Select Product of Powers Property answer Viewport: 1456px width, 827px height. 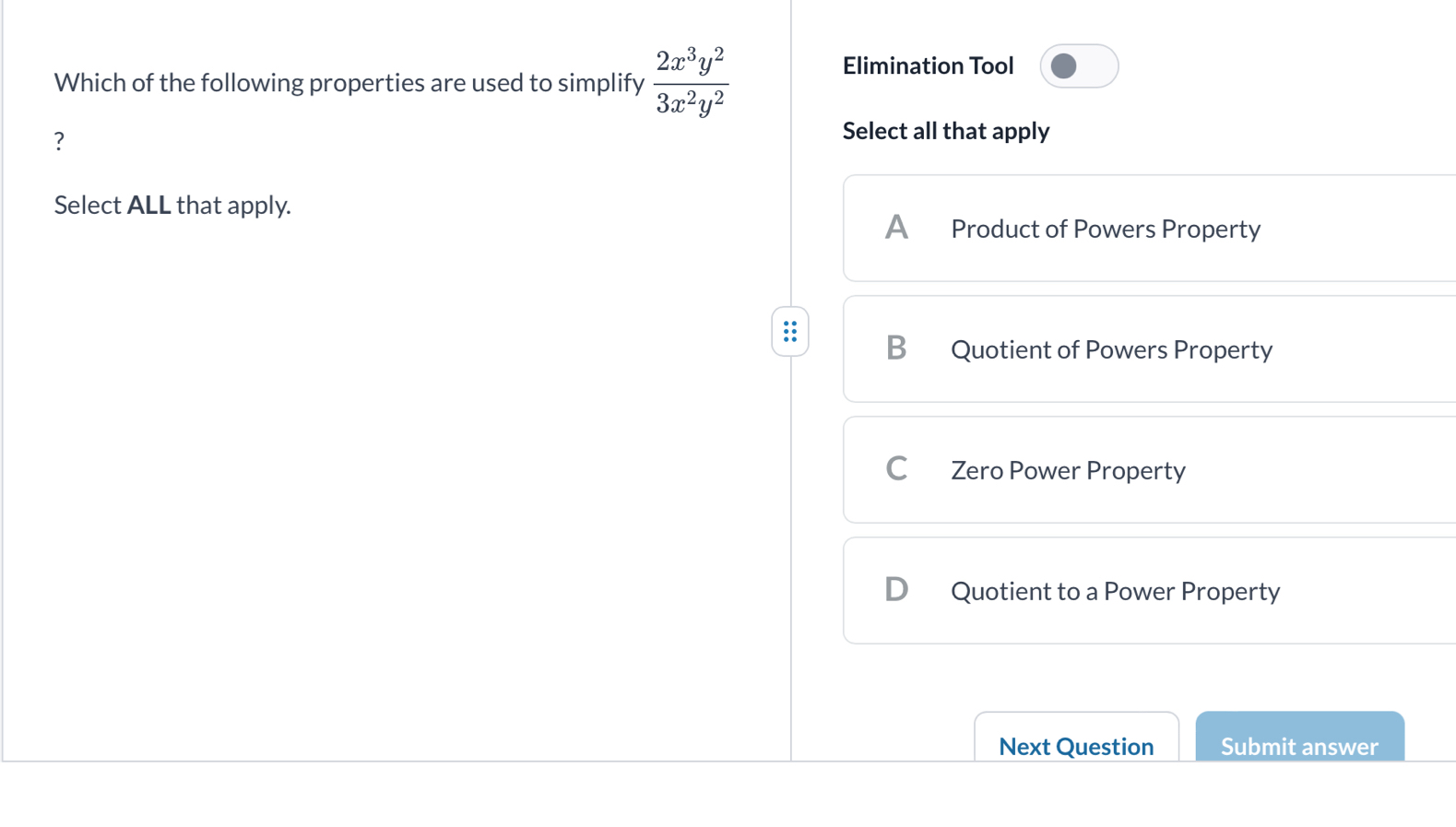click(x=1105, y=229)
